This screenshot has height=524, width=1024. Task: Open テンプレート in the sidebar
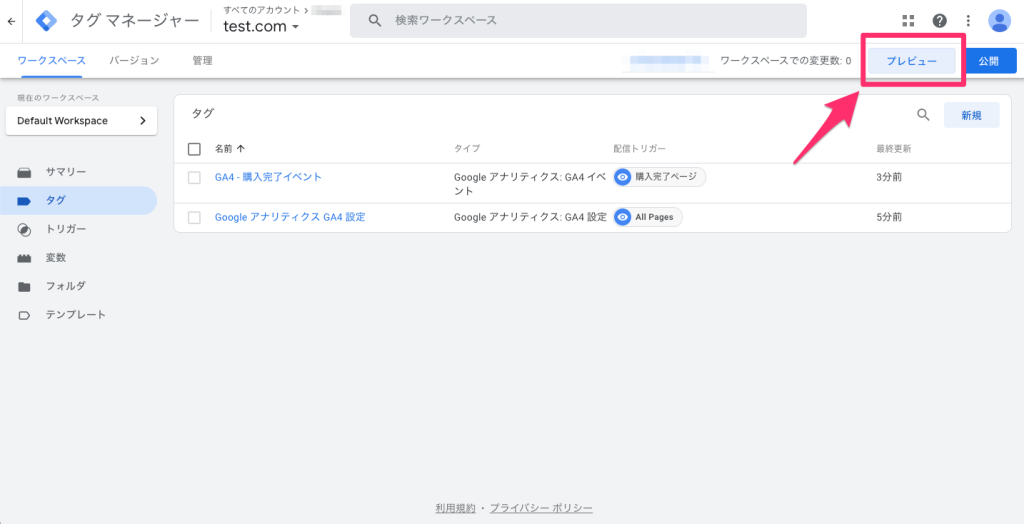[78, 315]
